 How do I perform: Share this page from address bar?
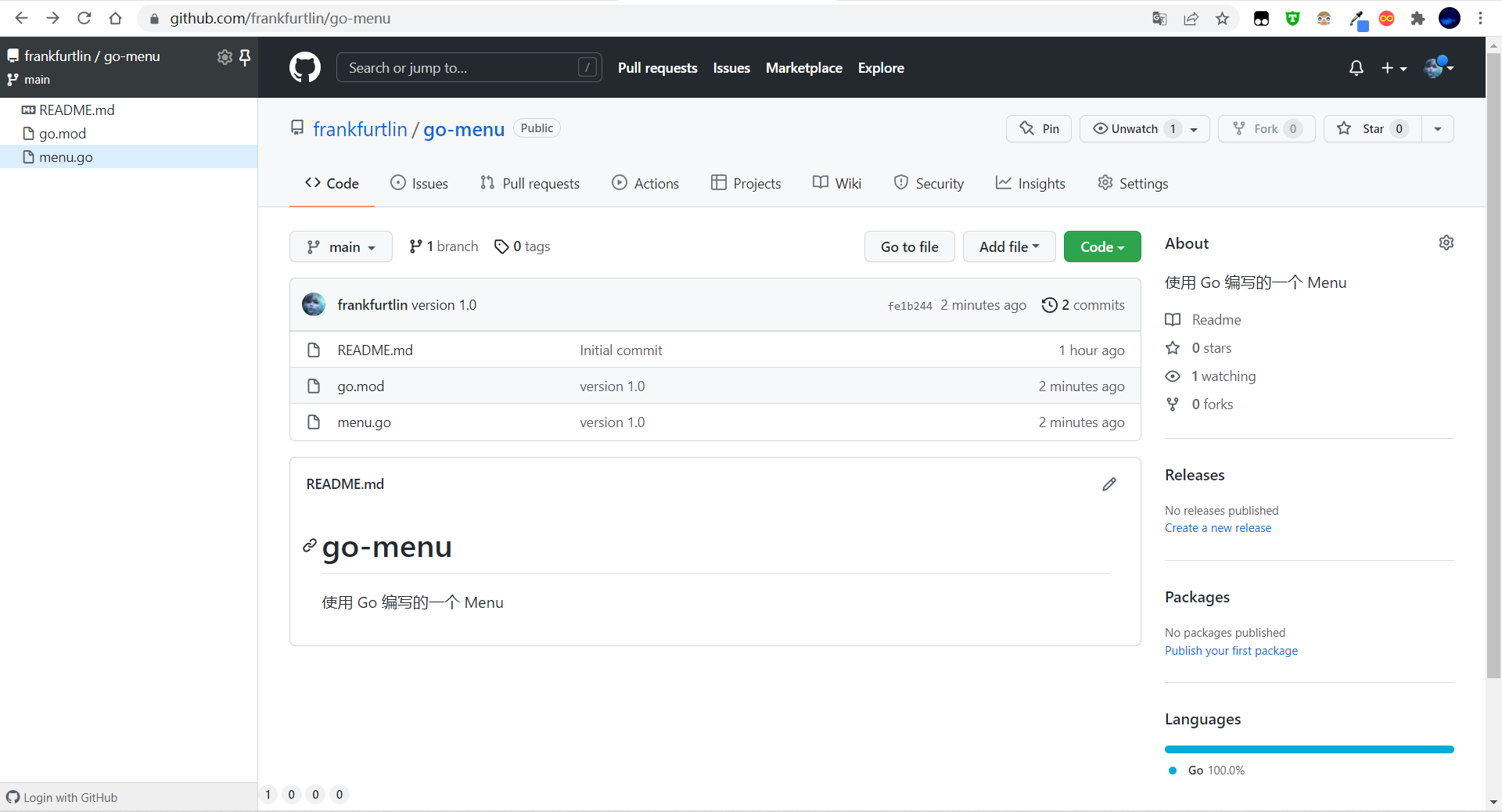[x=1191, y=19]
